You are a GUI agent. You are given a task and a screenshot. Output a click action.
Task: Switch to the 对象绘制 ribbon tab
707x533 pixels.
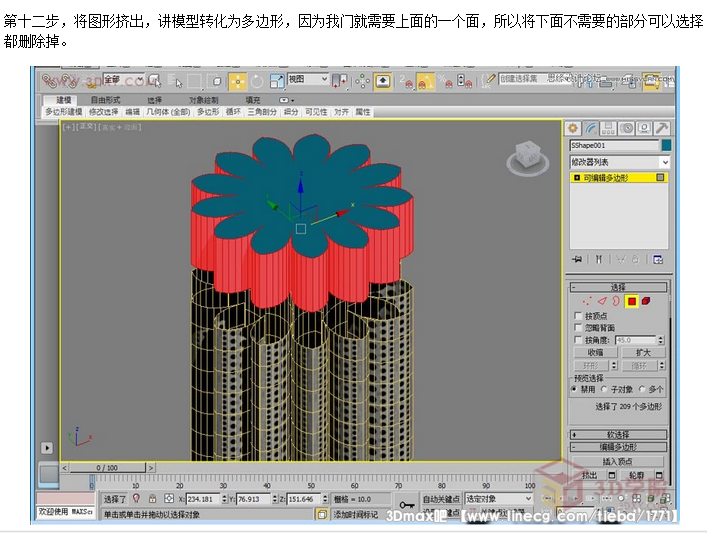[203, 100]
